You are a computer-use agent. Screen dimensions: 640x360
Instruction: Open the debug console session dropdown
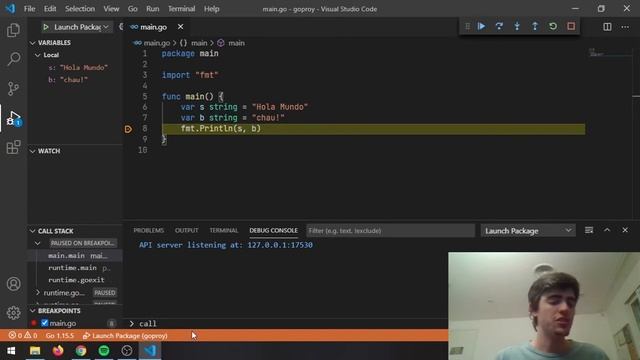click(528, 231)
